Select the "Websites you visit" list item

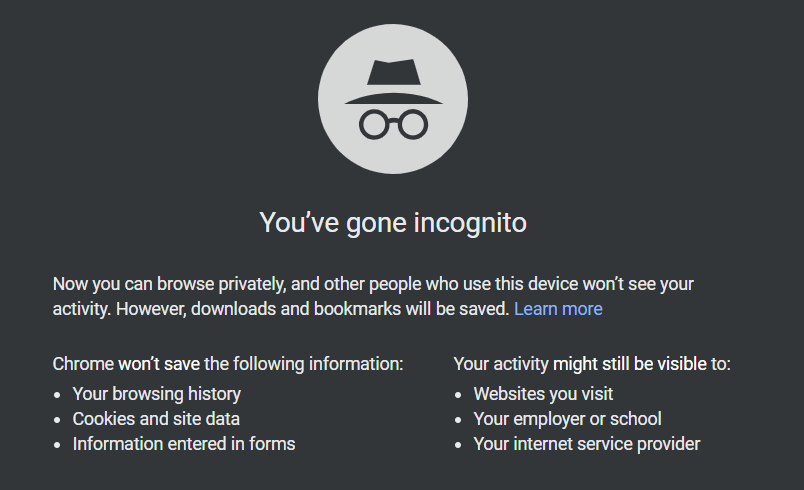coord(543,394)
